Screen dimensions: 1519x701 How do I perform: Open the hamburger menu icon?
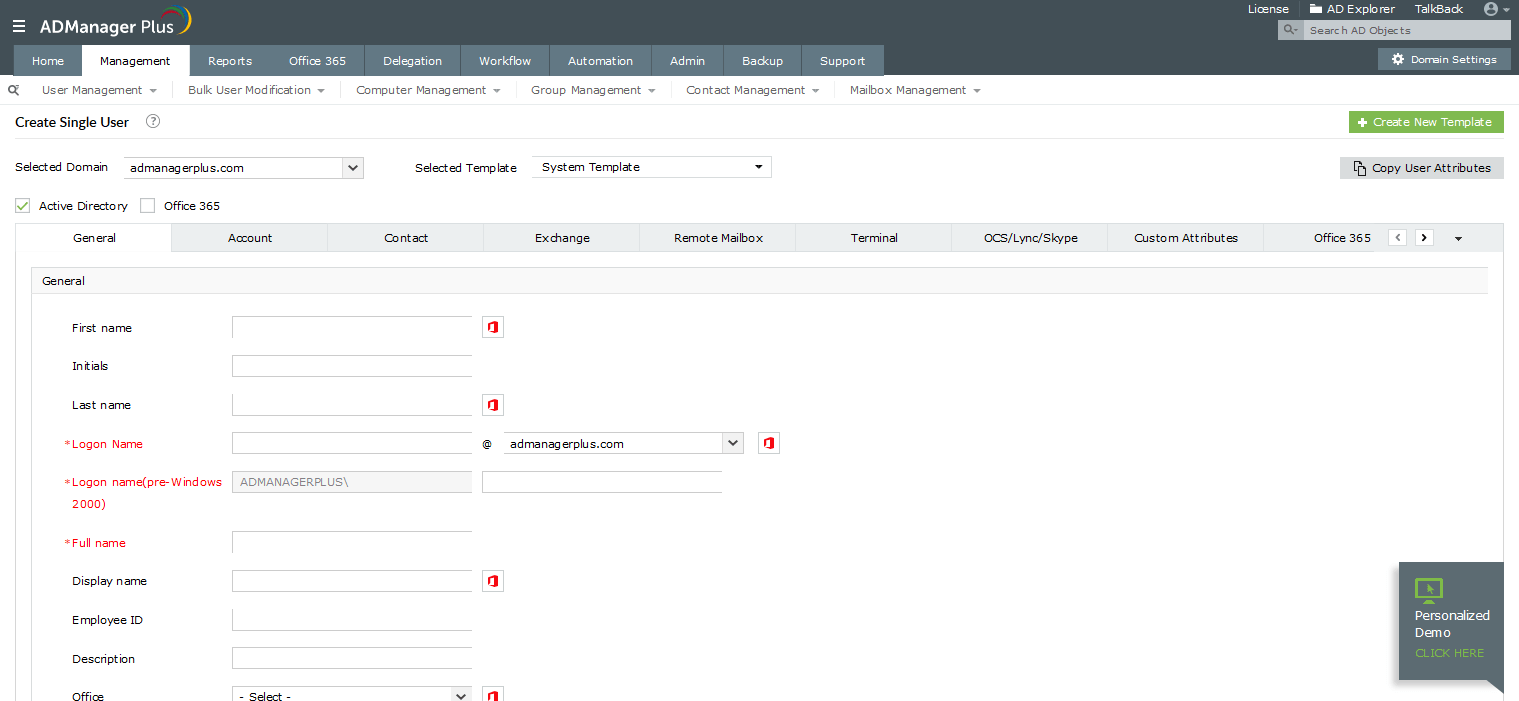(x=18, y=26)
